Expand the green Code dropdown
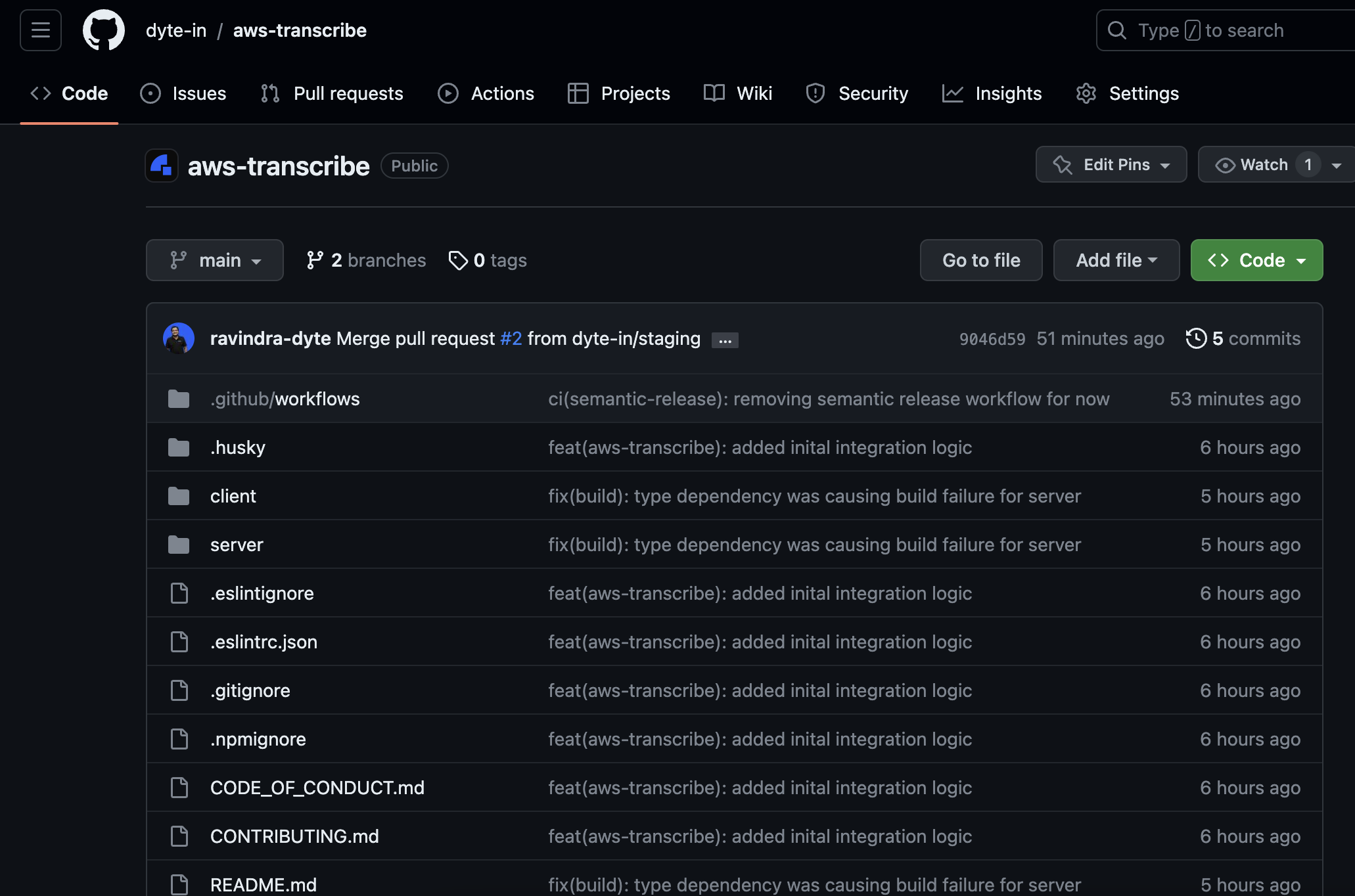 click(x=1256, y=259)
